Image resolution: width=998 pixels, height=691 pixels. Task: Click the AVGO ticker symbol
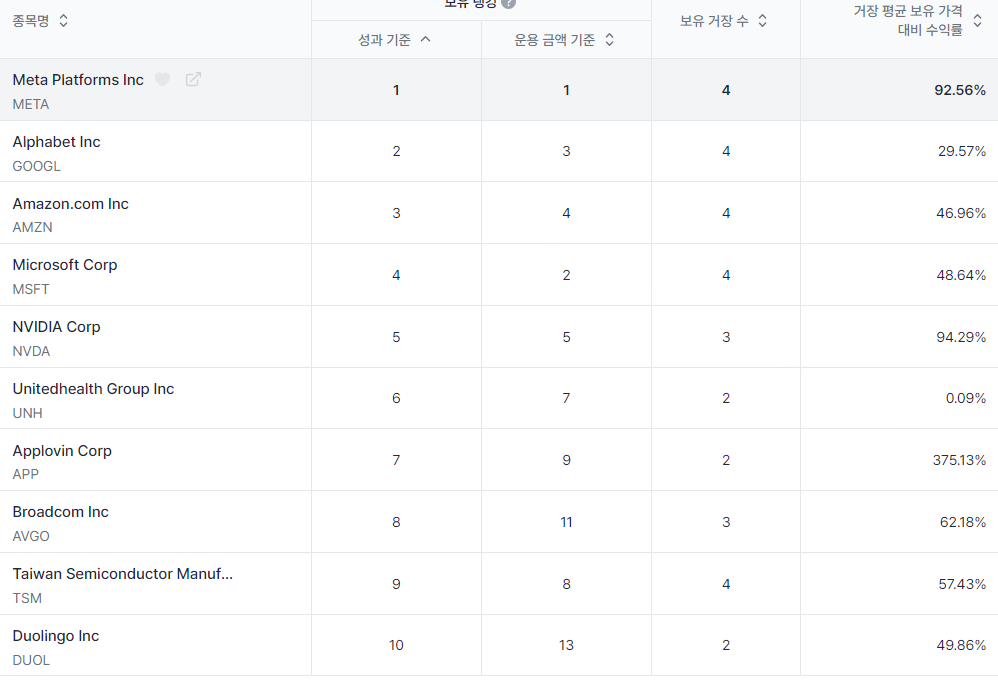[31, 536]
